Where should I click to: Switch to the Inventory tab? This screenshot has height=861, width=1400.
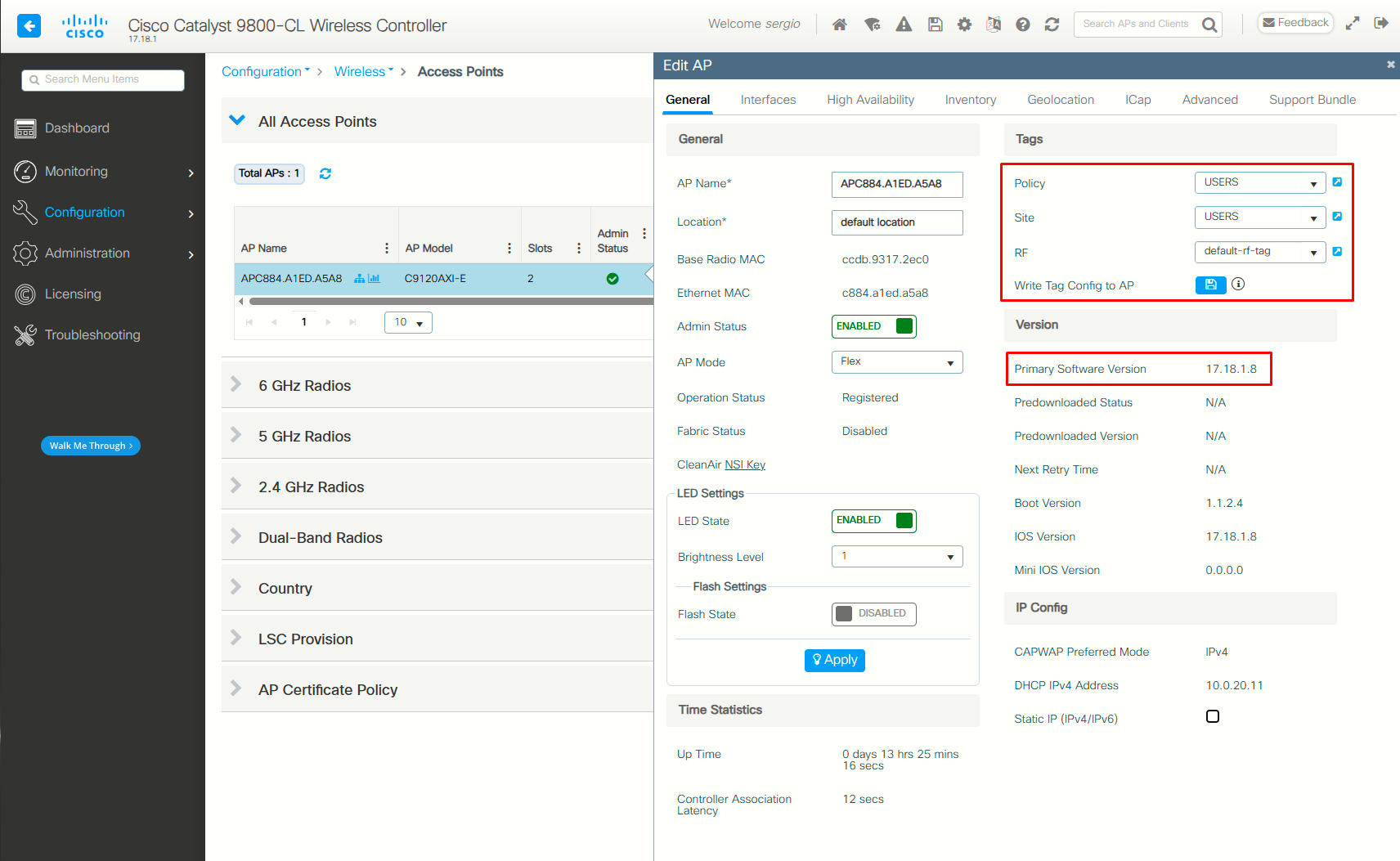pyautogui.click(x=971, y=100)
